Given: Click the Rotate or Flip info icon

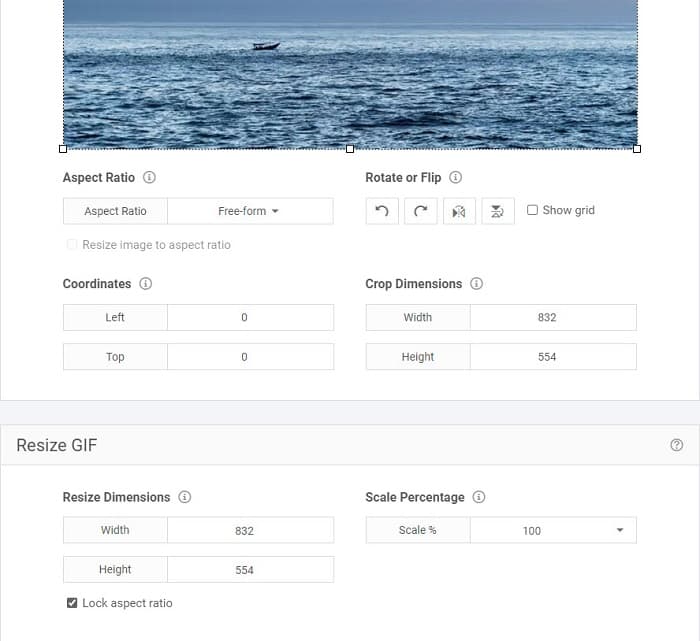Looking at the screenshot, I should click(456, 178).
